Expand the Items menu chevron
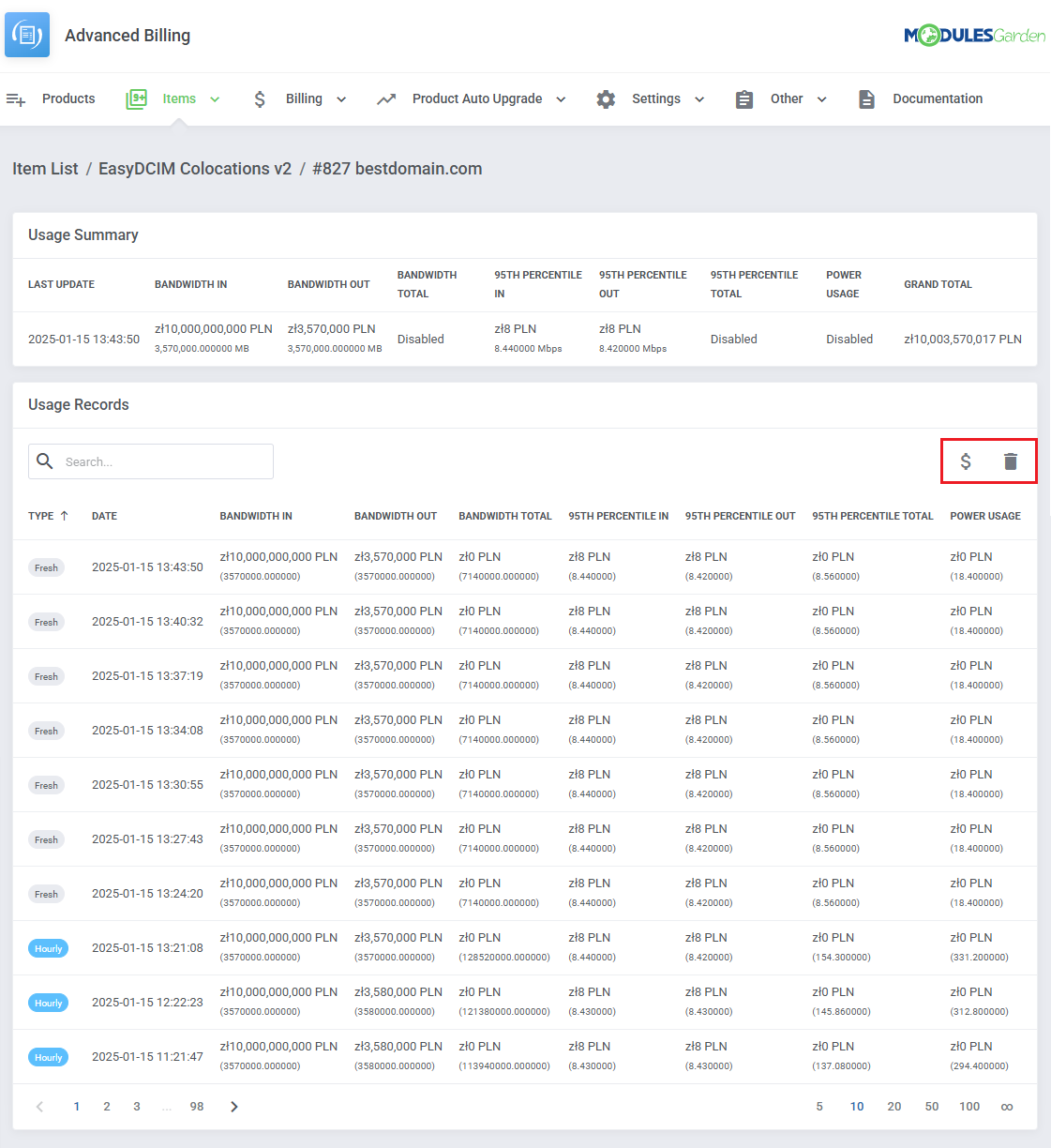Viewport: 1051px width, 1148px height. point(215,98)
